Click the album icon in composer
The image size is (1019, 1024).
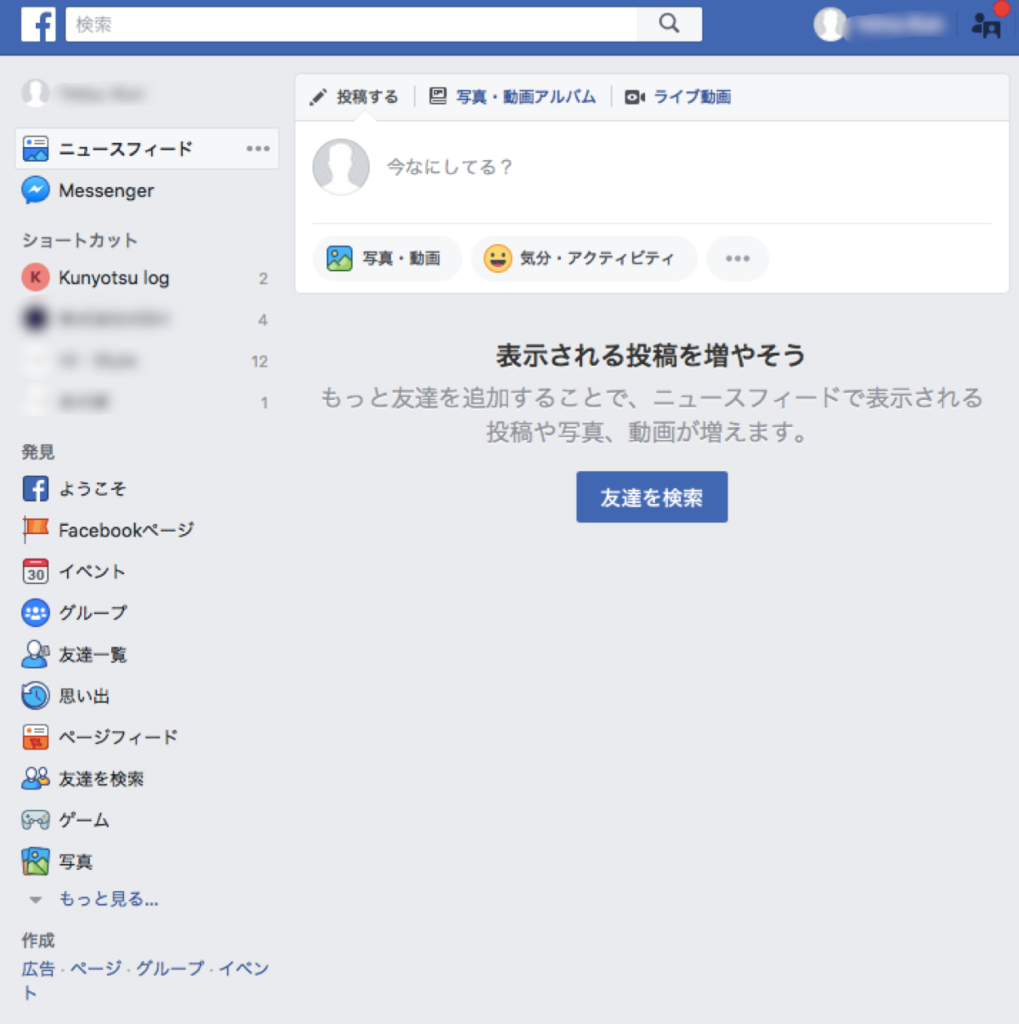click(438, 97)
